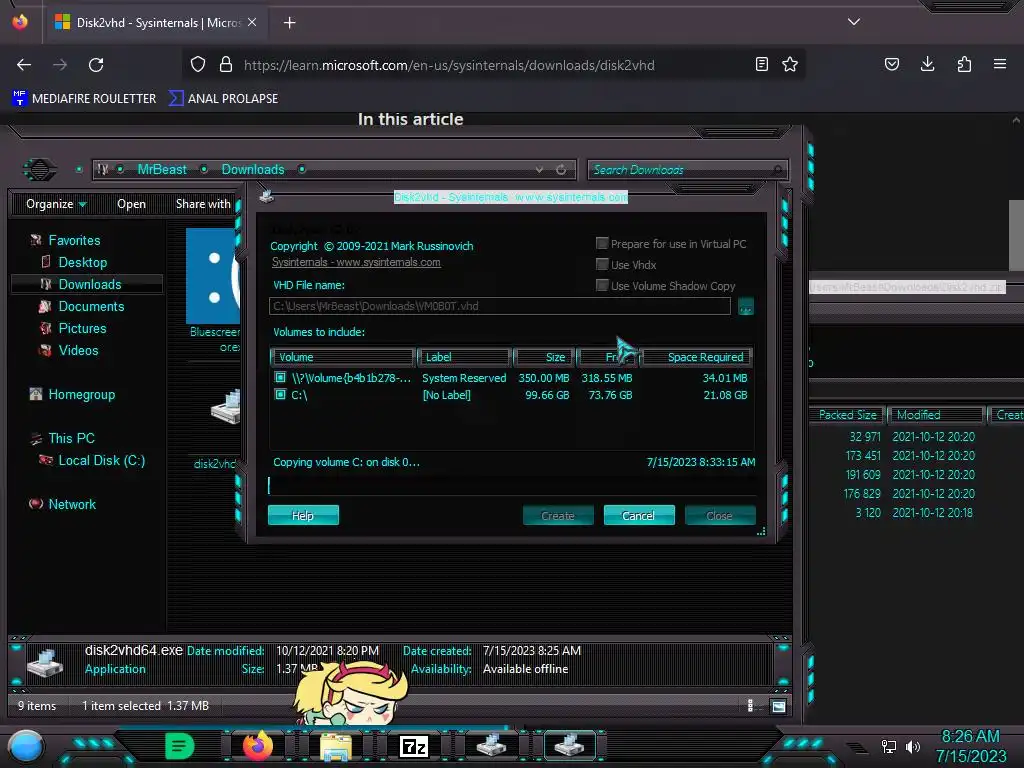Toggle System Reserved volume checkbox
Viewport: 1024px width, 768px height.
click(x=280, y=377)
